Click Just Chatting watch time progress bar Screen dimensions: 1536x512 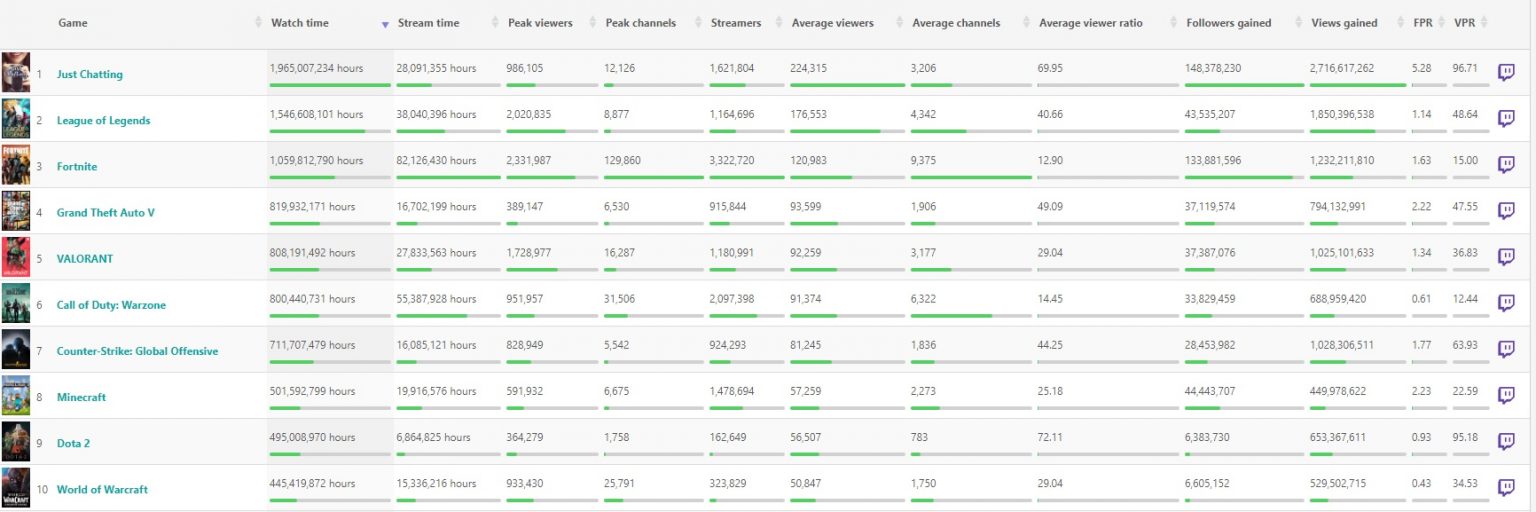[x=329, y=85]
